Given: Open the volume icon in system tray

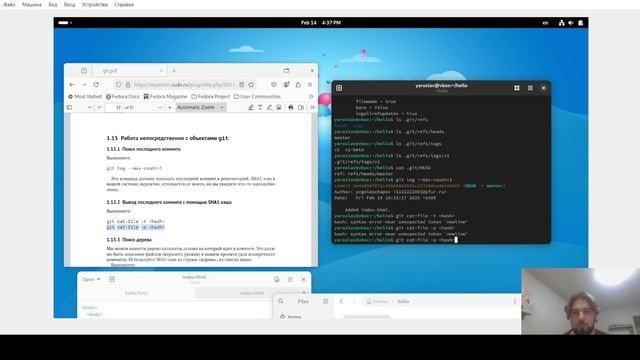Looking at the screenshot, I should pos(571,23).
